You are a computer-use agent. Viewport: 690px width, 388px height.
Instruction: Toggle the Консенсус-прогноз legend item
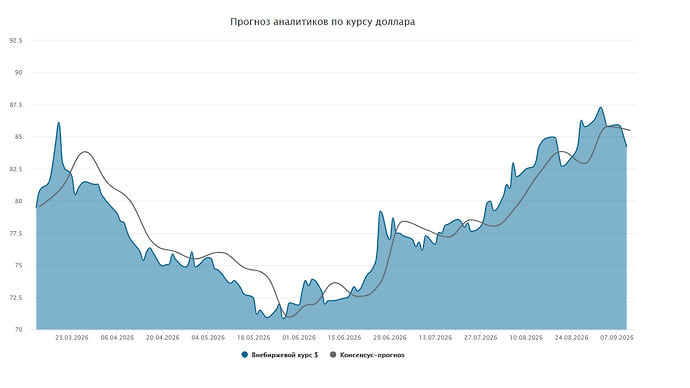367,355
